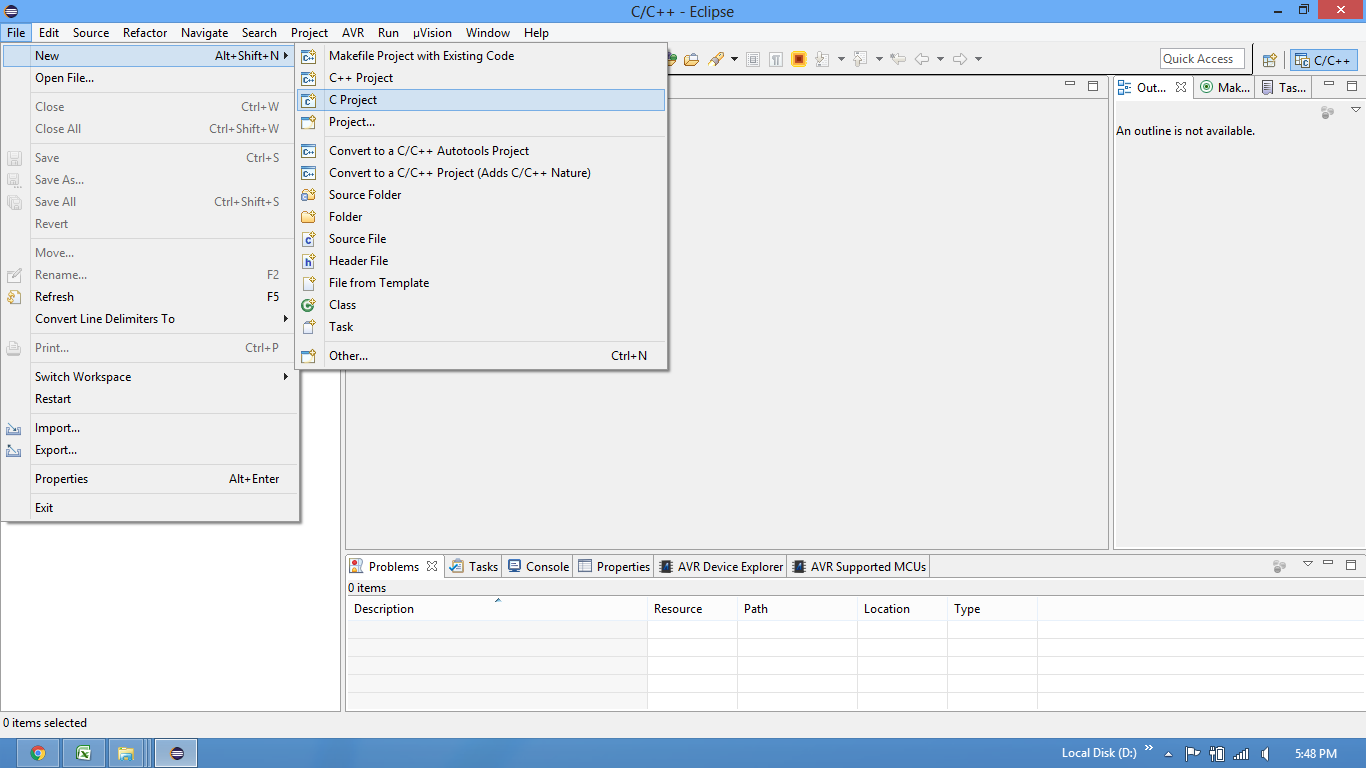Click the Open Task folder icon in toolbar

(x=691, y=59)
